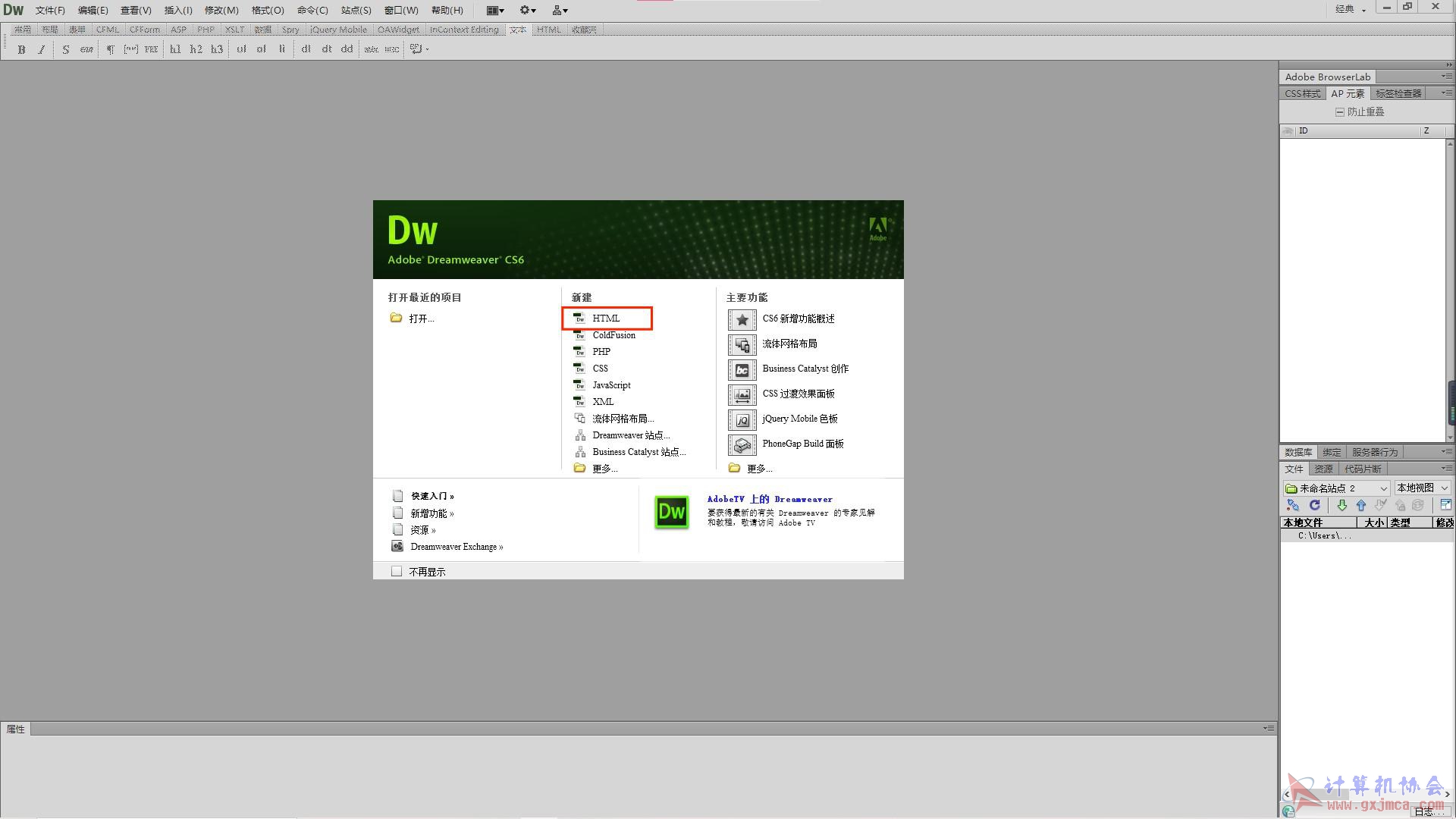This screenshot has width=1456, height=819.
Task: Insert definition term with dt icon
Action: point(327,49)
